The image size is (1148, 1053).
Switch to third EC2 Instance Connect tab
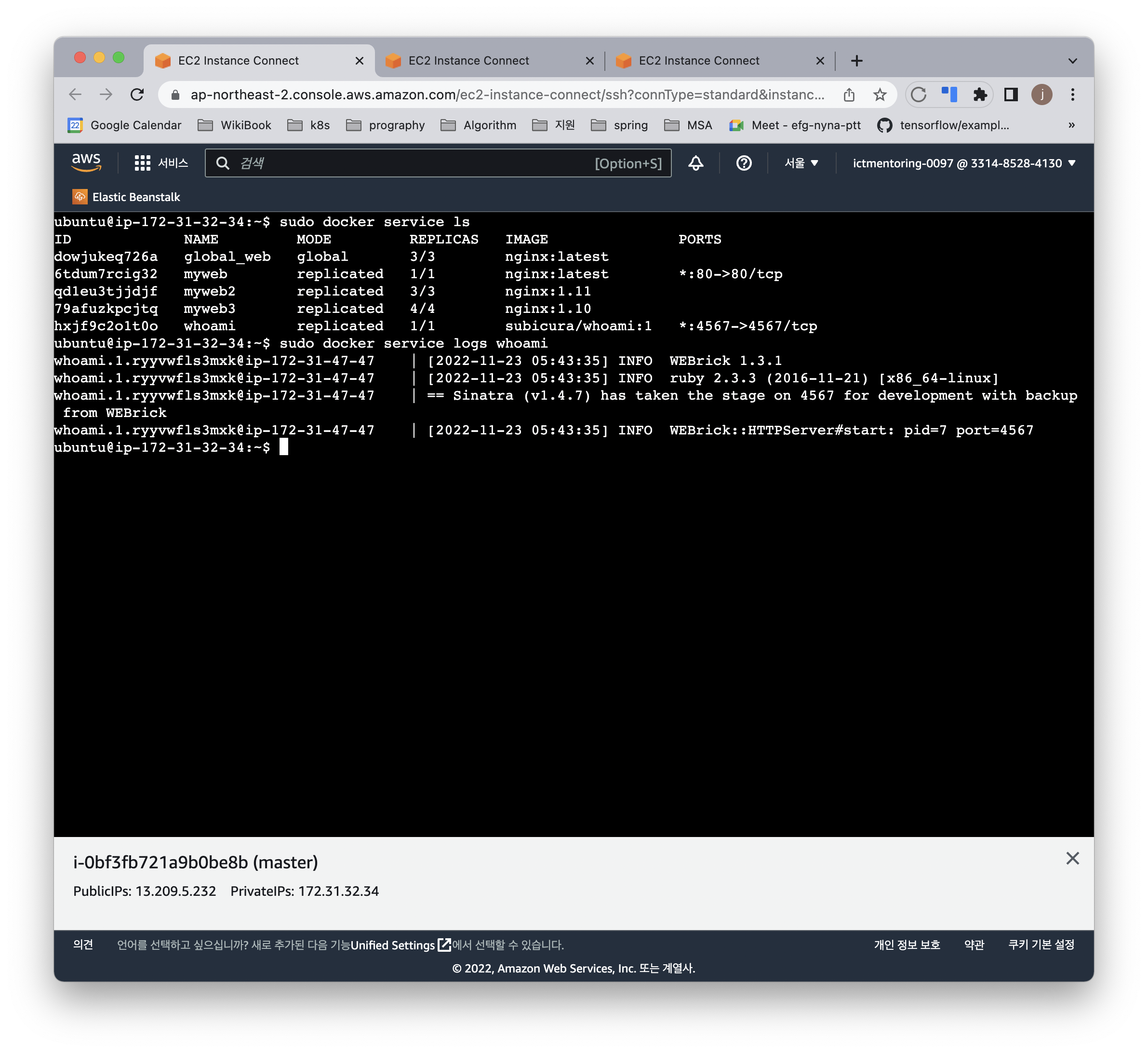(698, 61)
